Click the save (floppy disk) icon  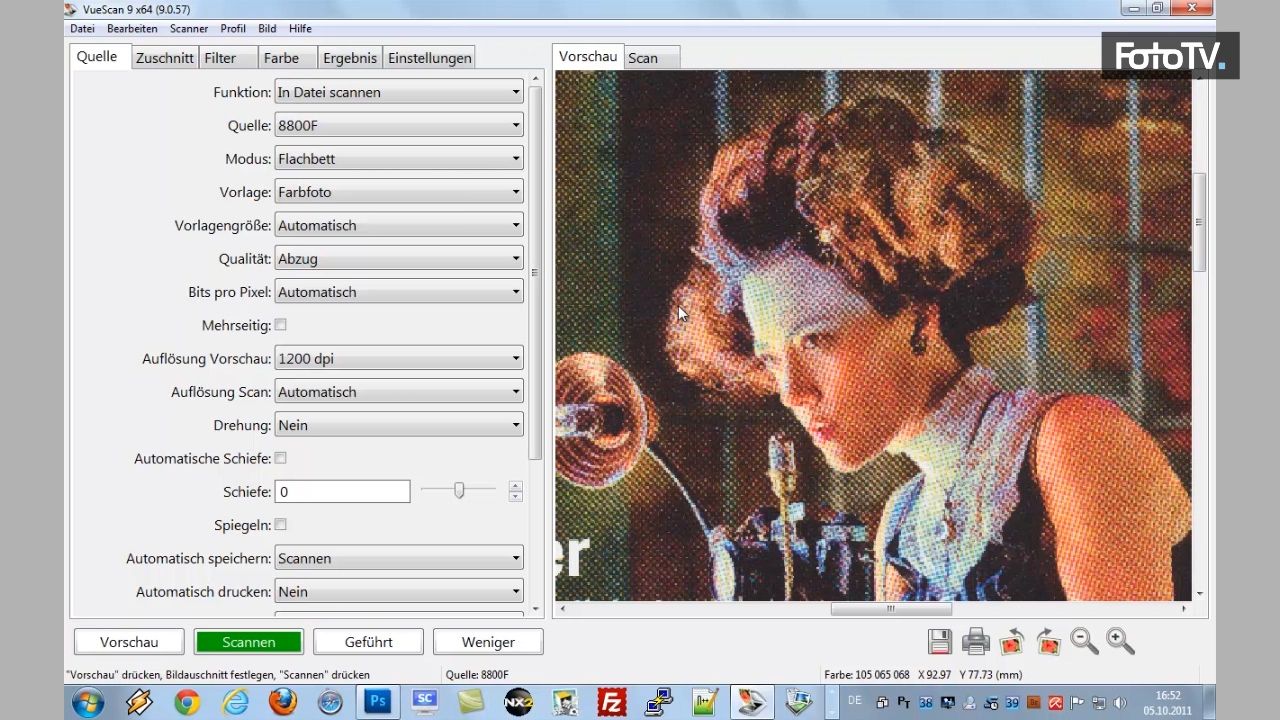(940, 641)
